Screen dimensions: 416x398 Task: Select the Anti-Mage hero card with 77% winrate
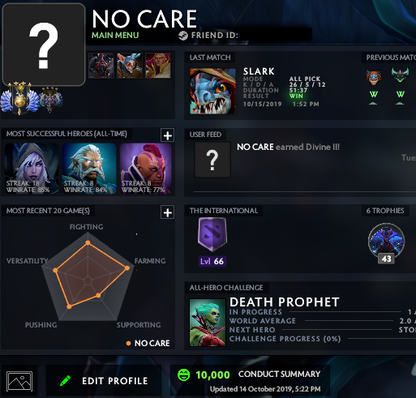146,169
